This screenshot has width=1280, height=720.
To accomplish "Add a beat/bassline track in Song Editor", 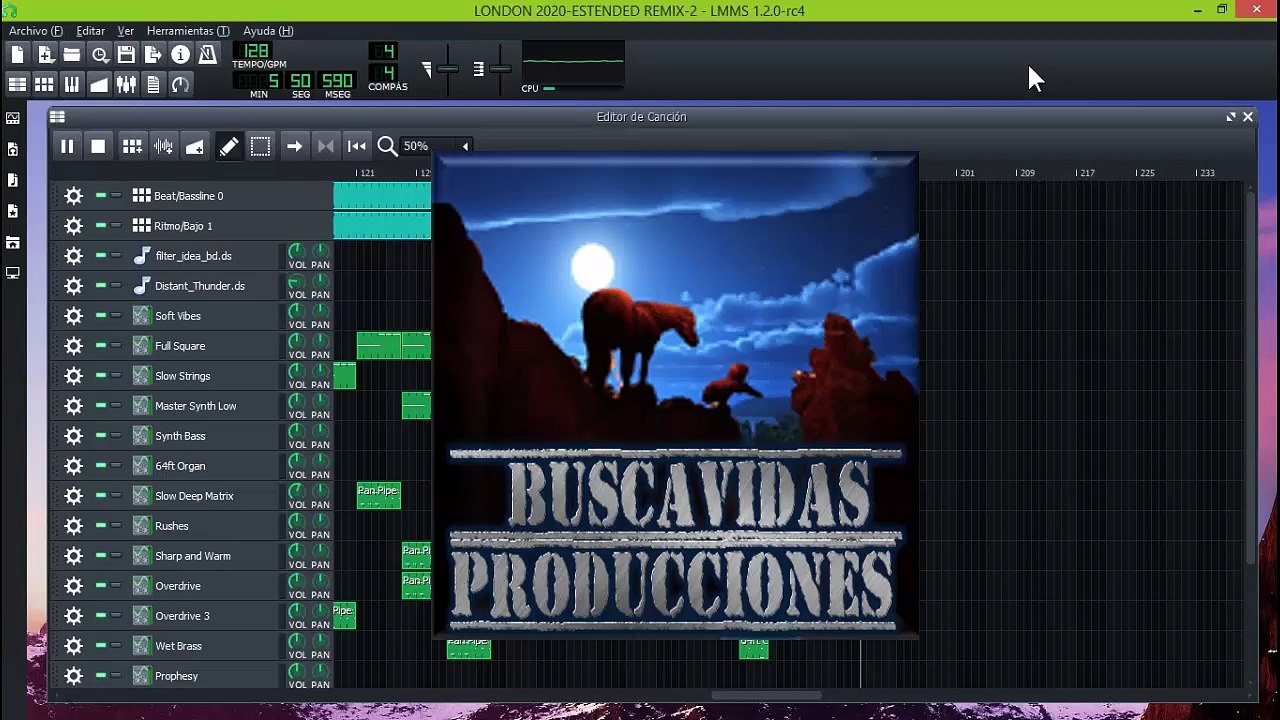I will pos(132,146).
